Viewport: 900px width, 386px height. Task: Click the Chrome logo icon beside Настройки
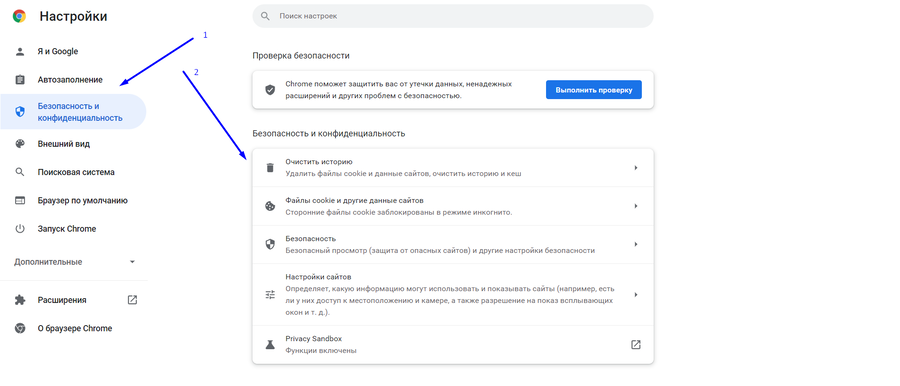click(x=19, y=17)
